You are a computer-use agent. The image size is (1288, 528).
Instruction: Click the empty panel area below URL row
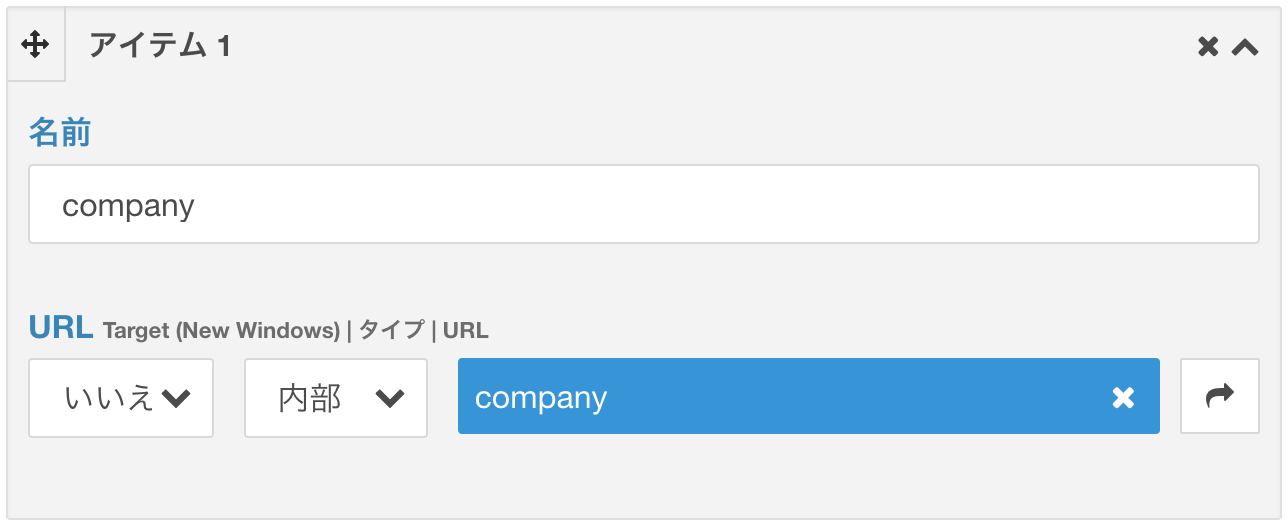coord(643,478)
